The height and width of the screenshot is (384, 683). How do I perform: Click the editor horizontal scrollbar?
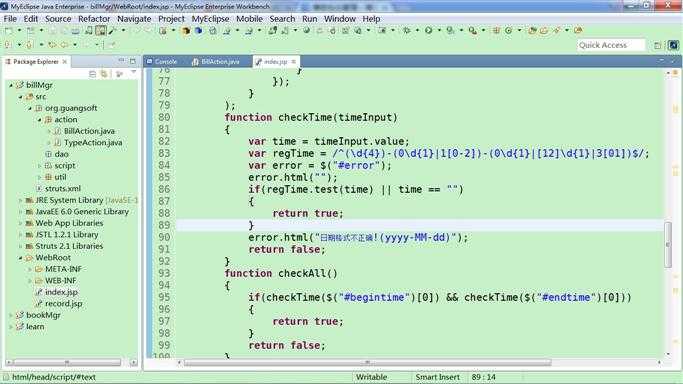(x=368, y=362)
